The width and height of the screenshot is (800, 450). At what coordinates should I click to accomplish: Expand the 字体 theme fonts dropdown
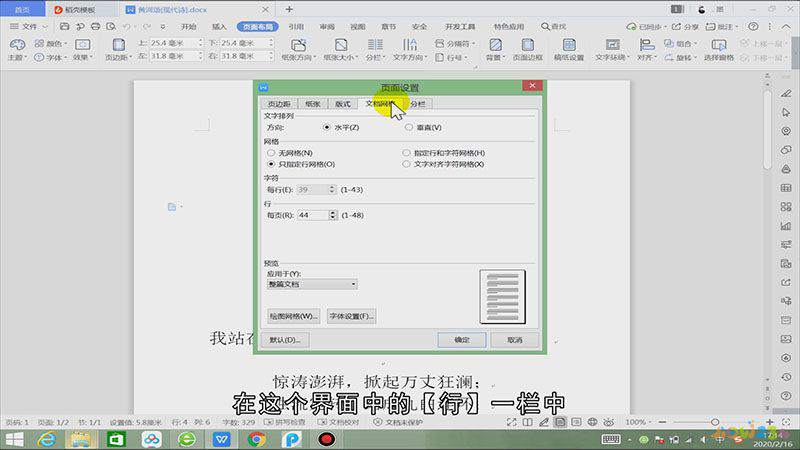pos(65,58)
